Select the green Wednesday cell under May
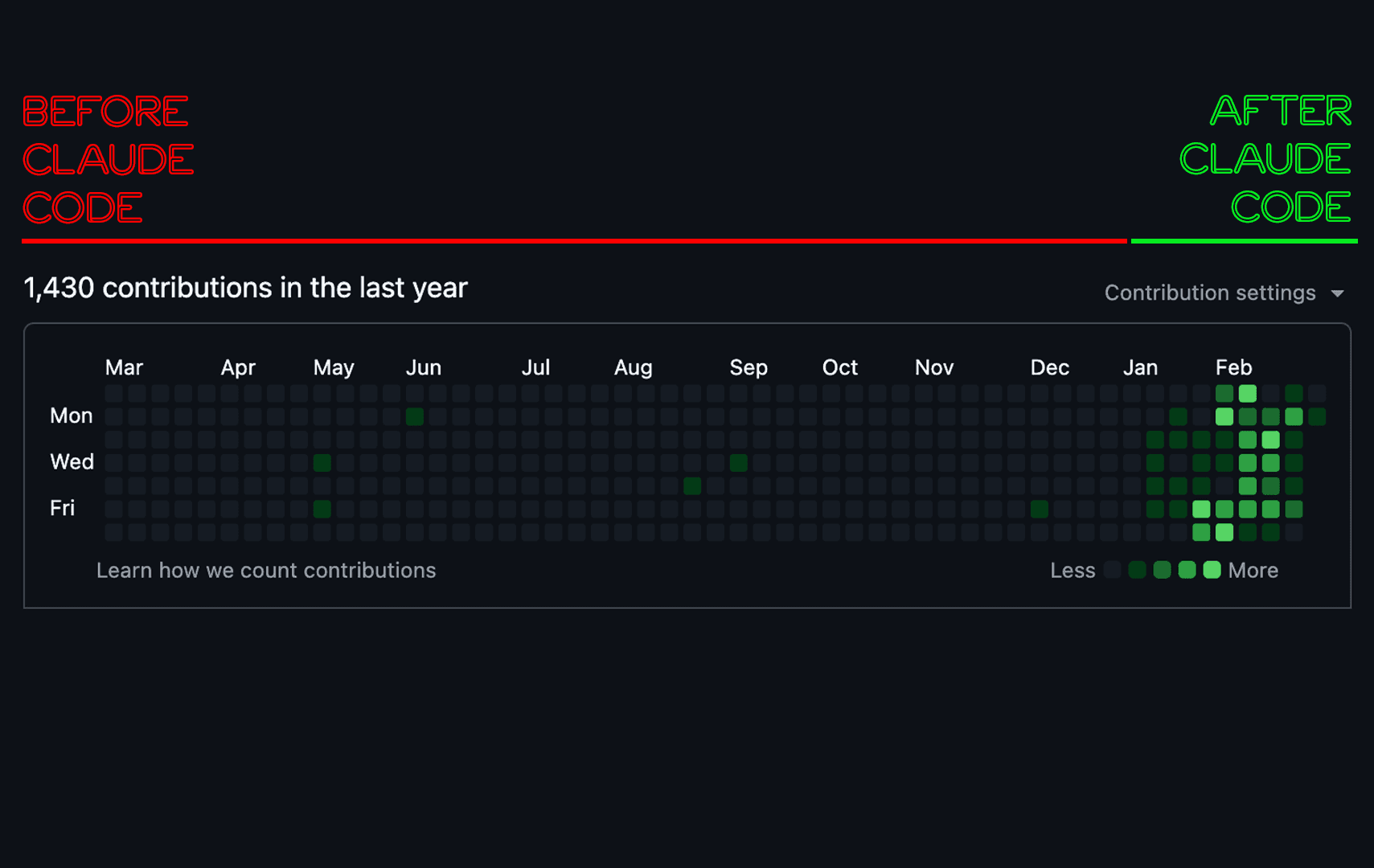 pos(322,463)
